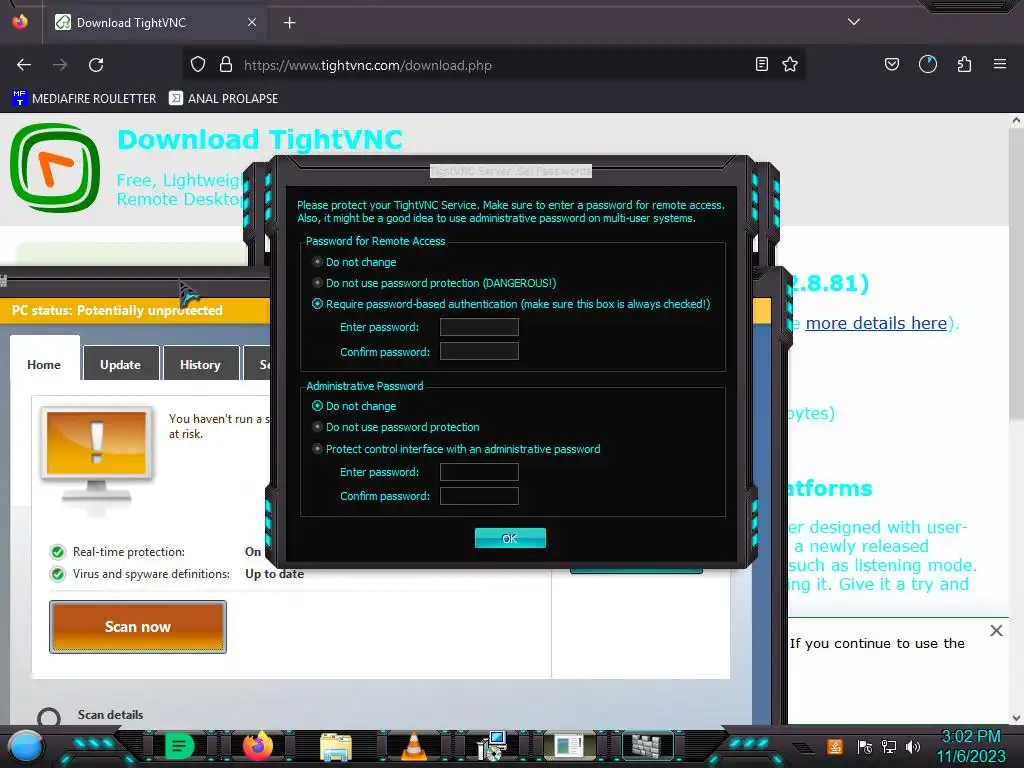1024x768 pixels.
Task: Bookmark this page with the star
Action: coord(790,64)
